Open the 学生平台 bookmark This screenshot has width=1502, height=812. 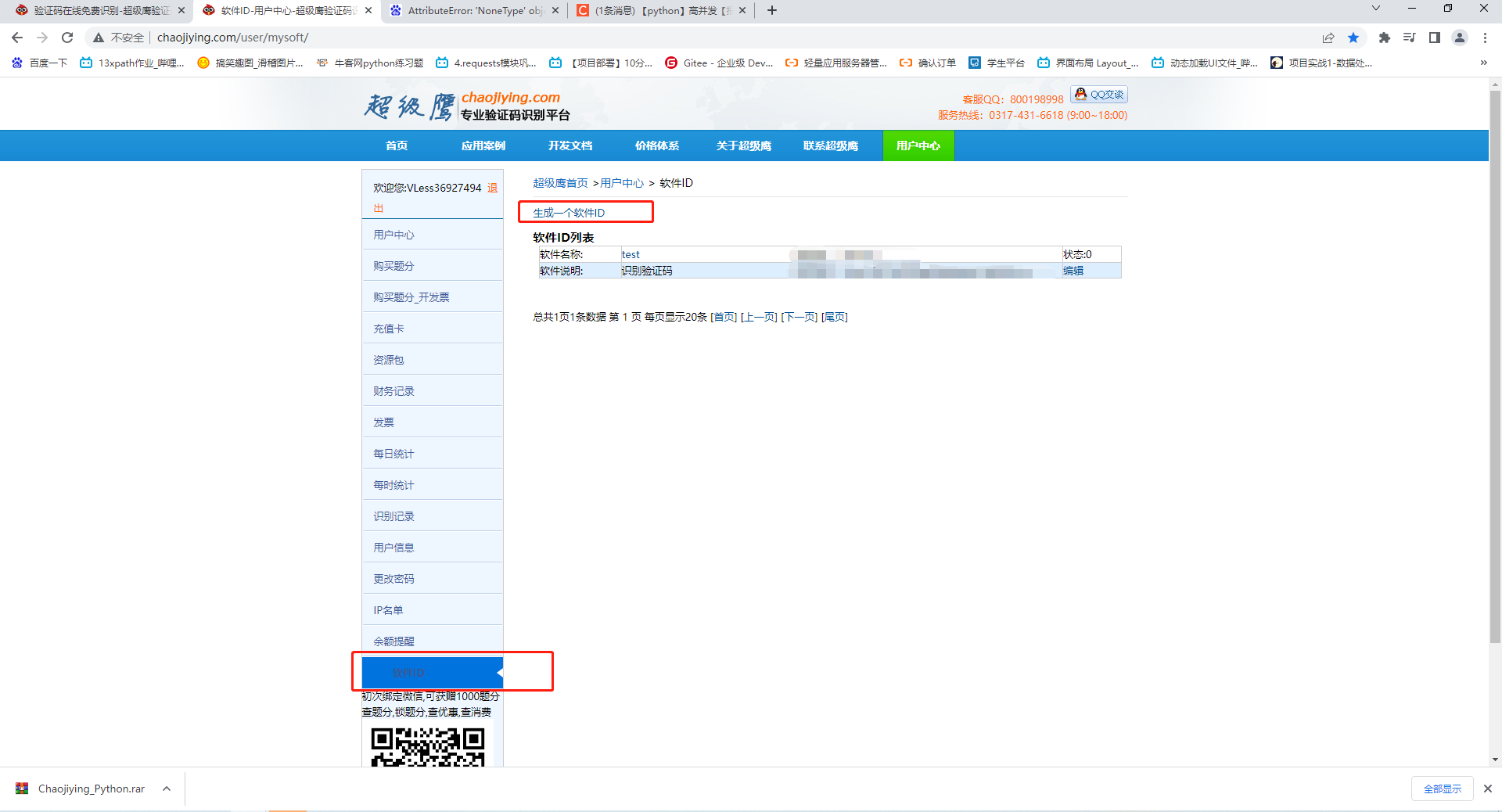(x=997, y=63)
